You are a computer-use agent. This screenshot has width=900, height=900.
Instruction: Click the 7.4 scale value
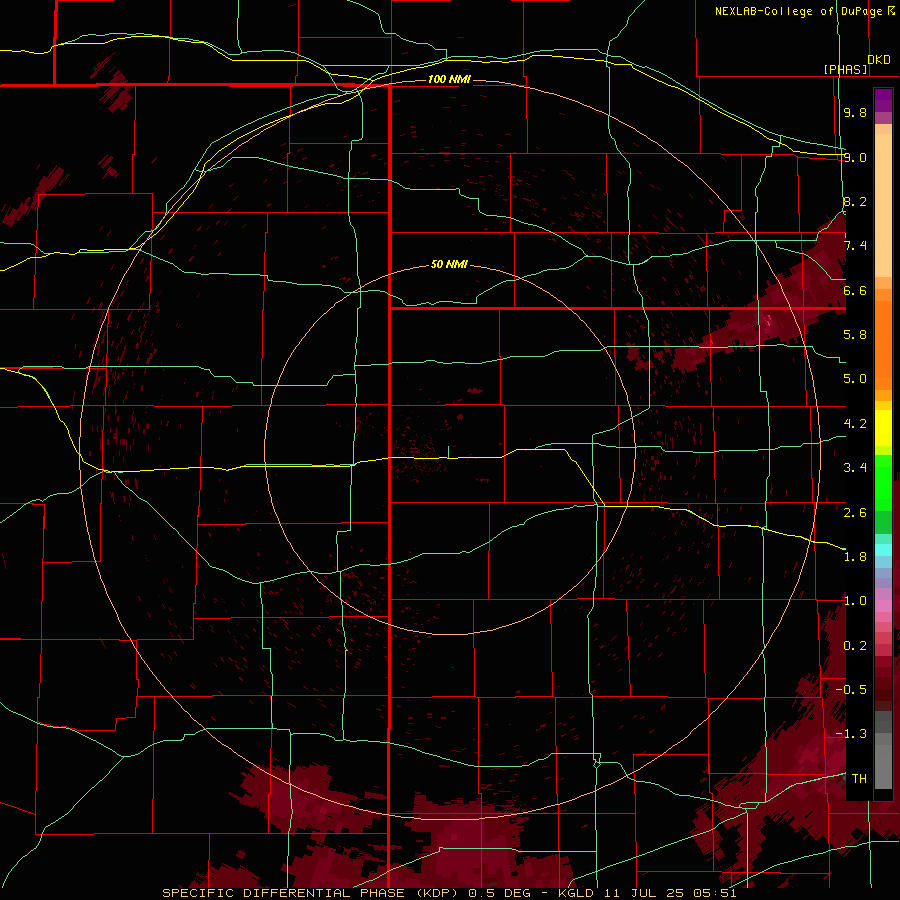point(855,246)
